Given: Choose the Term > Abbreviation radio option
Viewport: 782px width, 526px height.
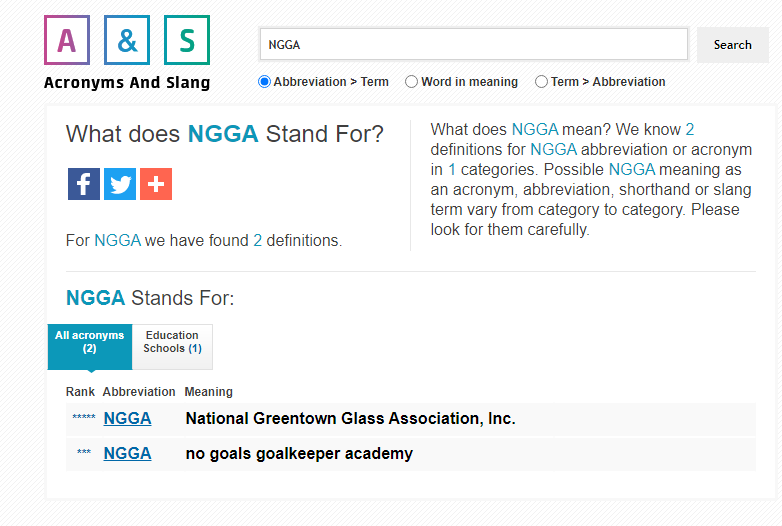Looking at the screenshot, I should [541, 81].
